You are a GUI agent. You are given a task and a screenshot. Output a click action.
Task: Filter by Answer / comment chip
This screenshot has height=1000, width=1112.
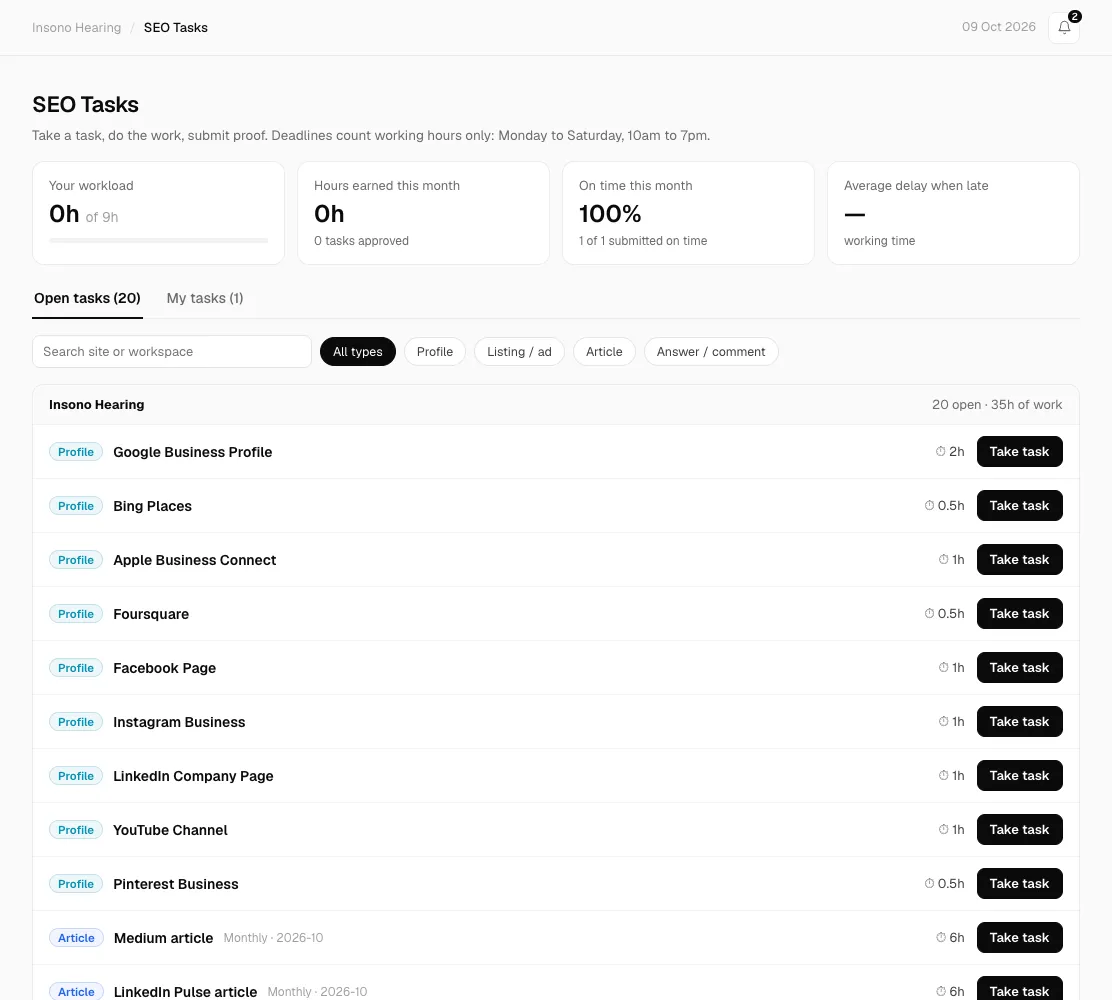click(x=711, y=352)
